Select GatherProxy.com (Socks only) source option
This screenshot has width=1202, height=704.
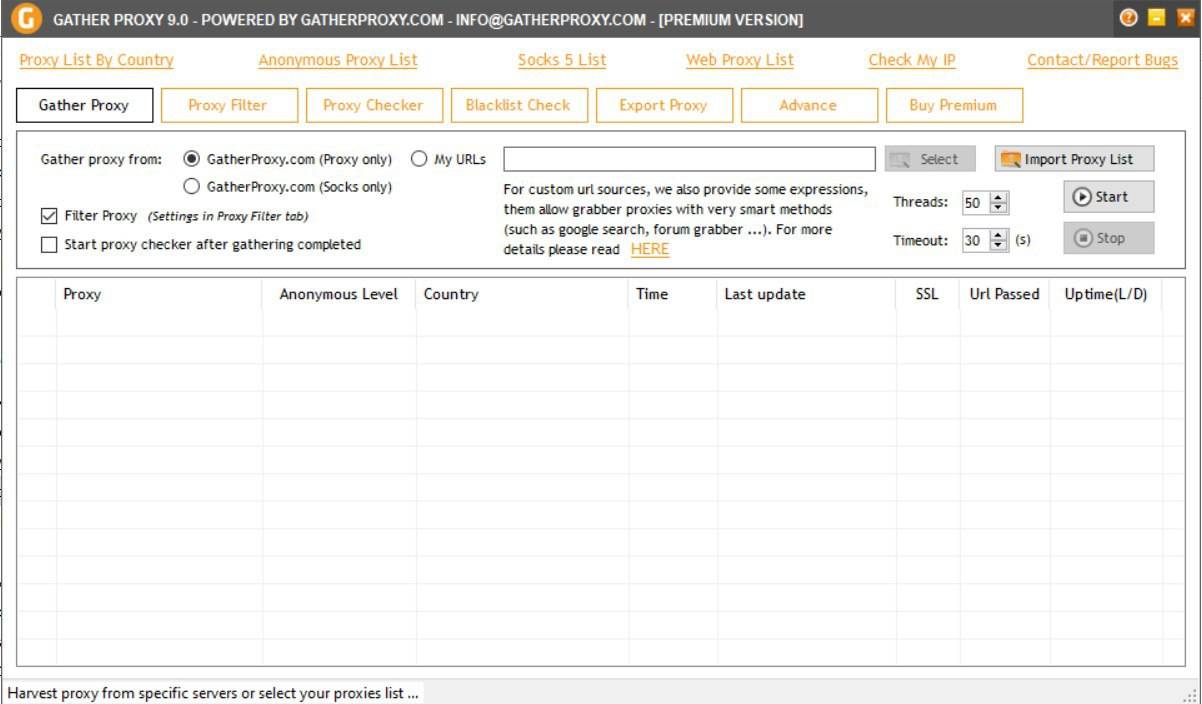pos(192,186)
